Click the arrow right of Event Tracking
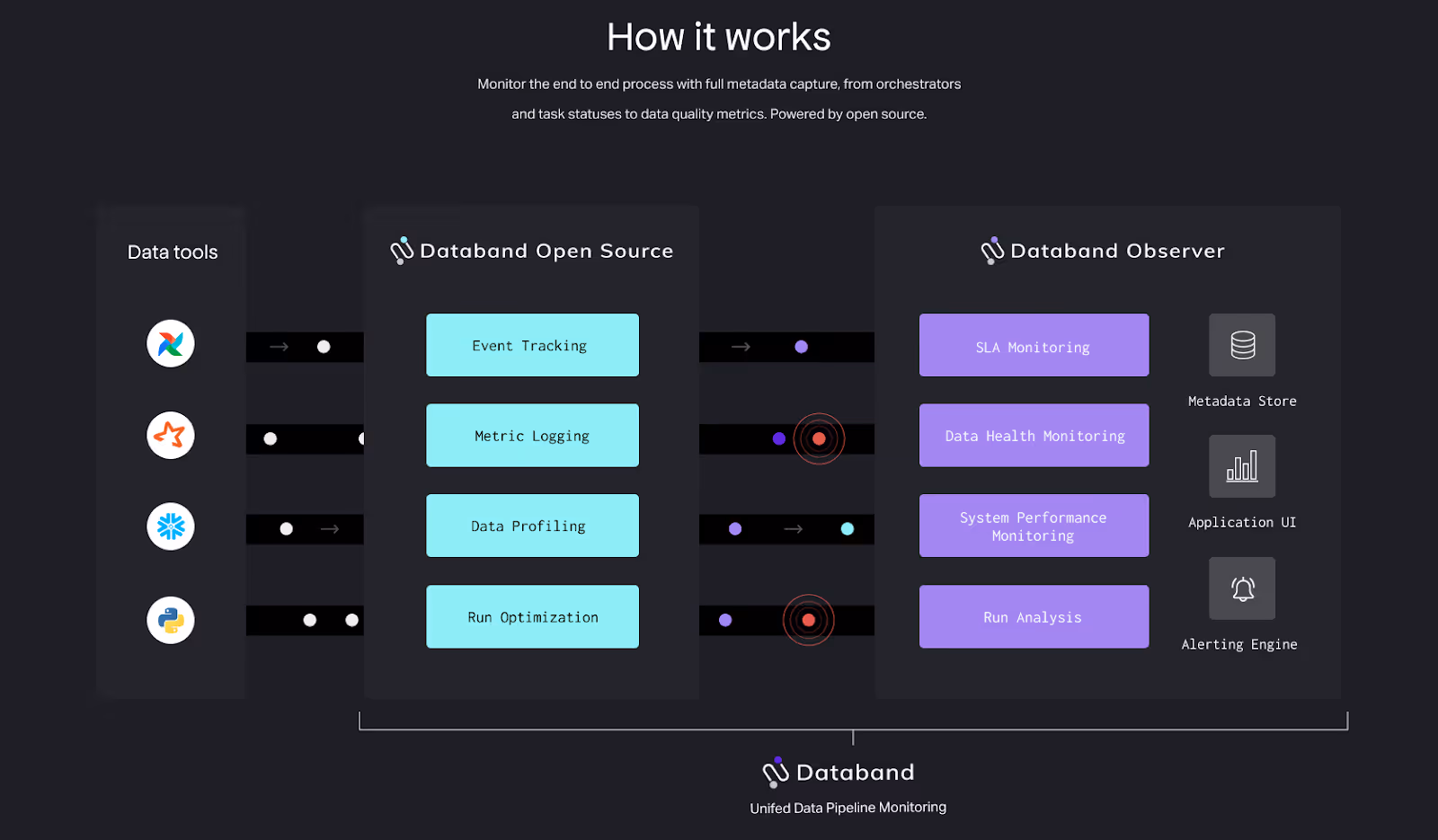The image size is (1438, 840). 741,347
